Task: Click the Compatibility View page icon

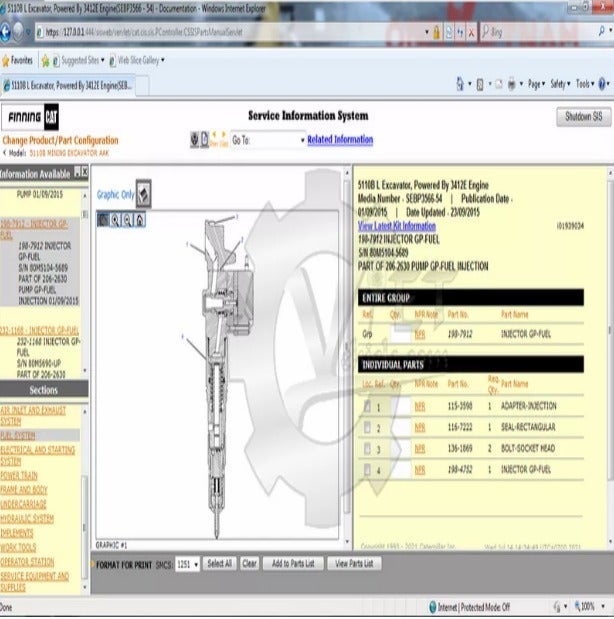Action: (449, 32)
